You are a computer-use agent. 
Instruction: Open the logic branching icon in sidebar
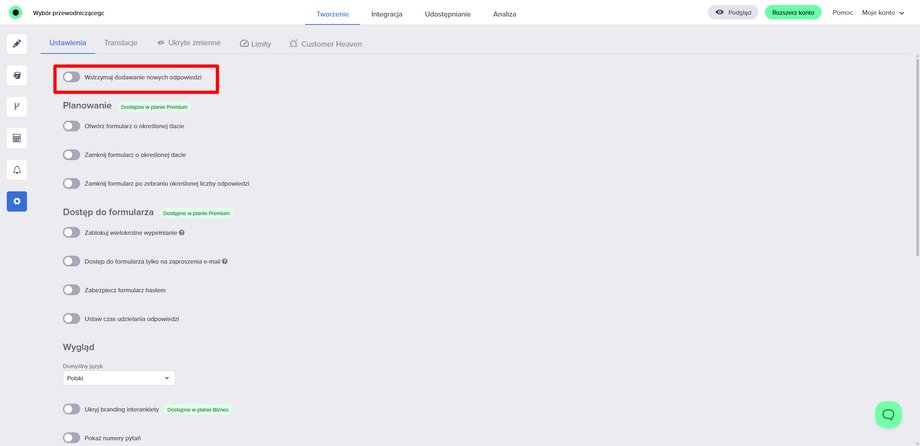tap(17, 106)
